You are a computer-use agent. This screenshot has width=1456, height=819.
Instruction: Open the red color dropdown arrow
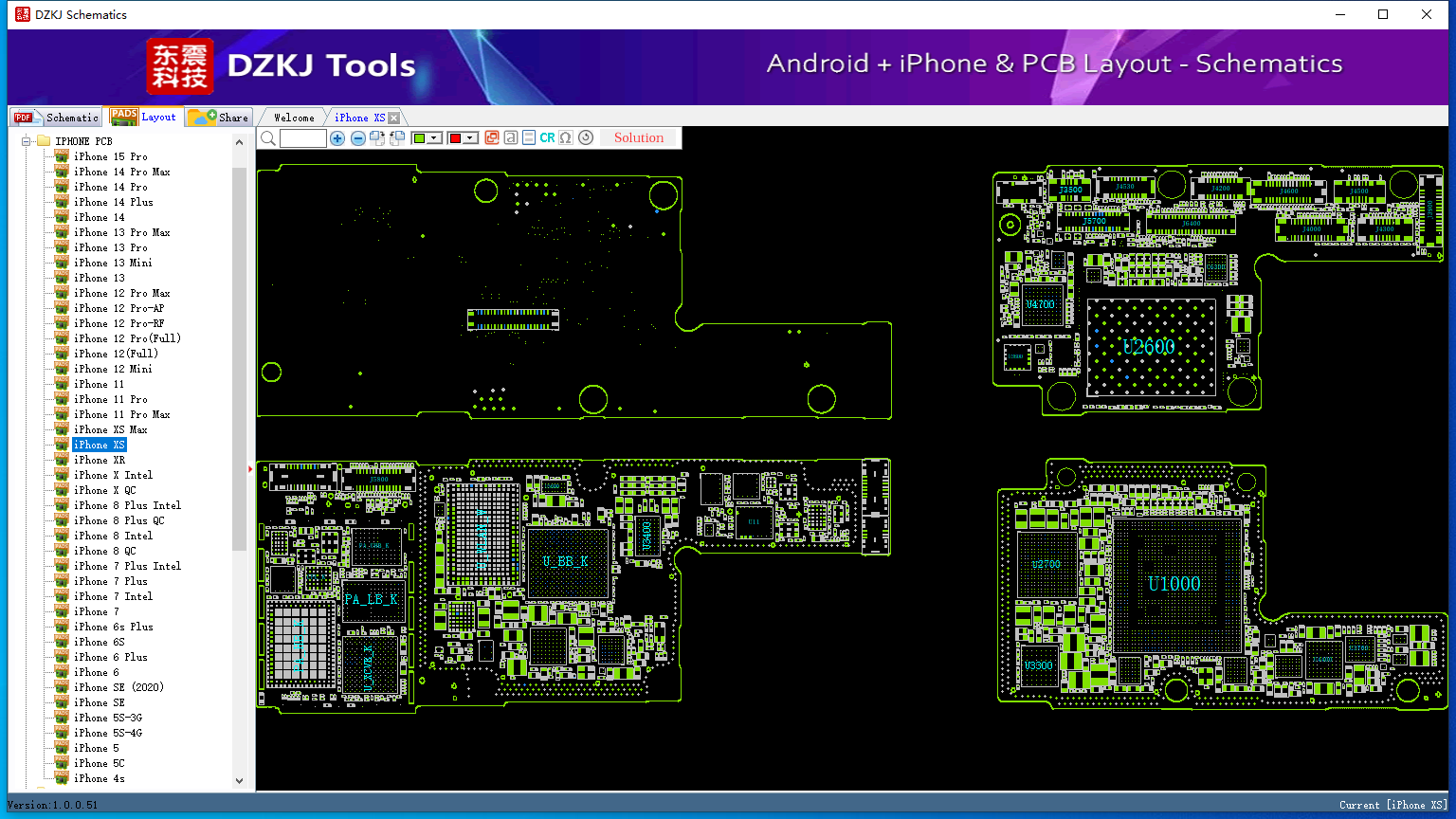[x=470, y=138]
